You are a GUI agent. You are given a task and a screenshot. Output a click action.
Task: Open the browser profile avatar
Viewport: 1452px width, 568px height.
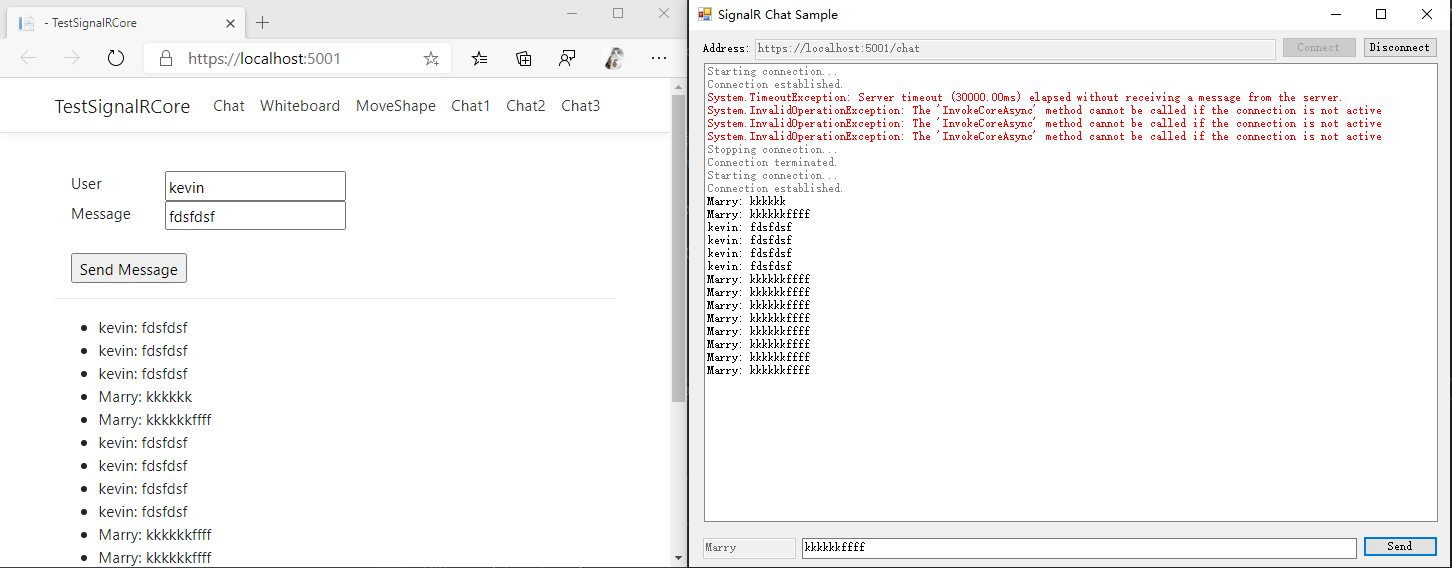pos(616,58)
